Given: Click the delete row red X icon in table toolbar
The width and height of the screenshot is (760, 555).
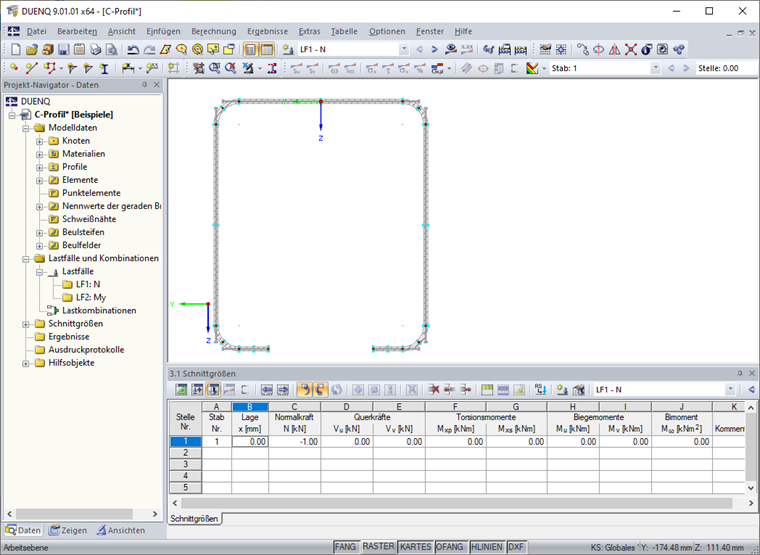Looking at the screenshot, I should (x=434, y=389).
